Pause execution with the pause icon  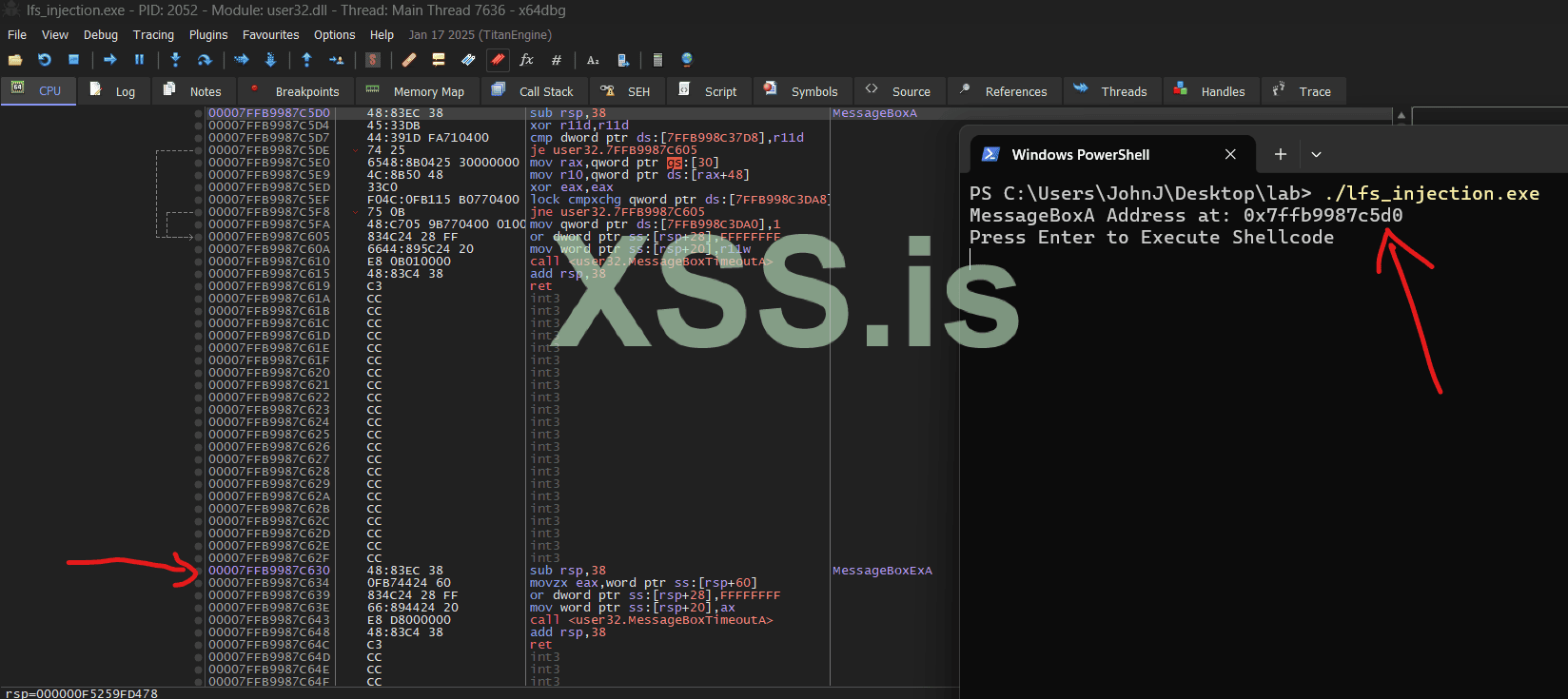[140, 60]
